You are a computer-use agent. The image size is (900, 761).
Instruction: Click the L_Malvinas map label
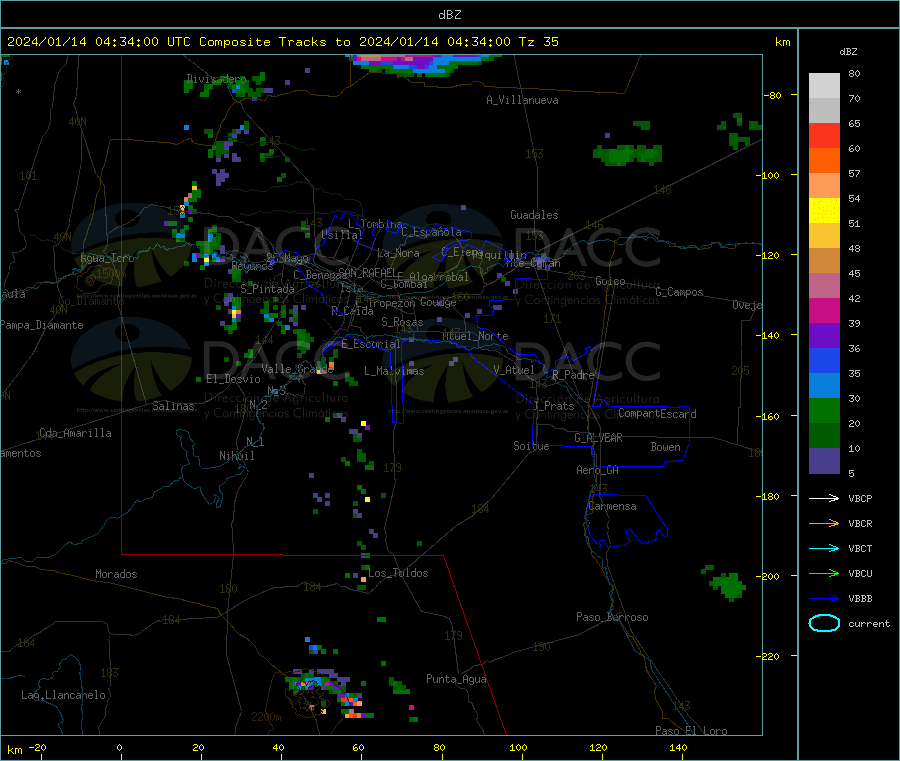click(394, 371)
